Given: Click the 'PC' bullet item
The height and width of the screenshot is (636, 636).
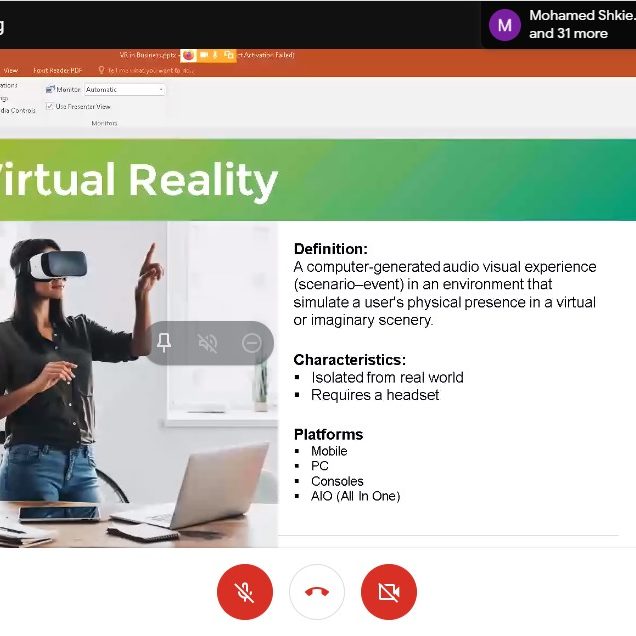Looking at the screenshot, I should point(320,466).
